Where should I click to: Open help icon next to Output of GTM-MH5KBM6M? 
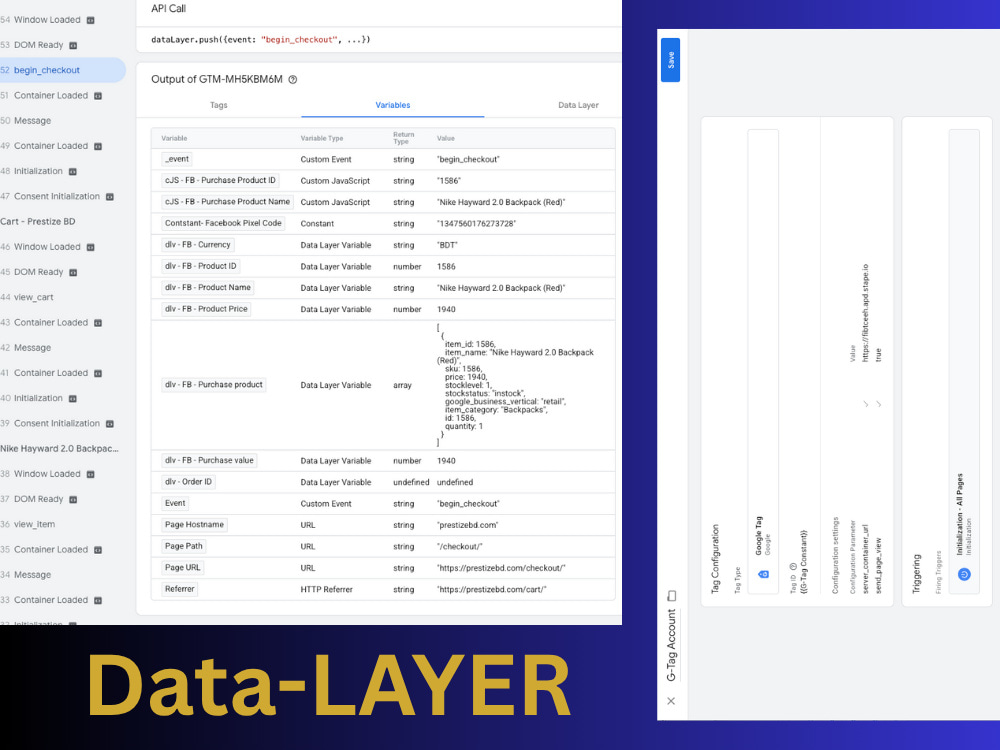pos(293,80)
